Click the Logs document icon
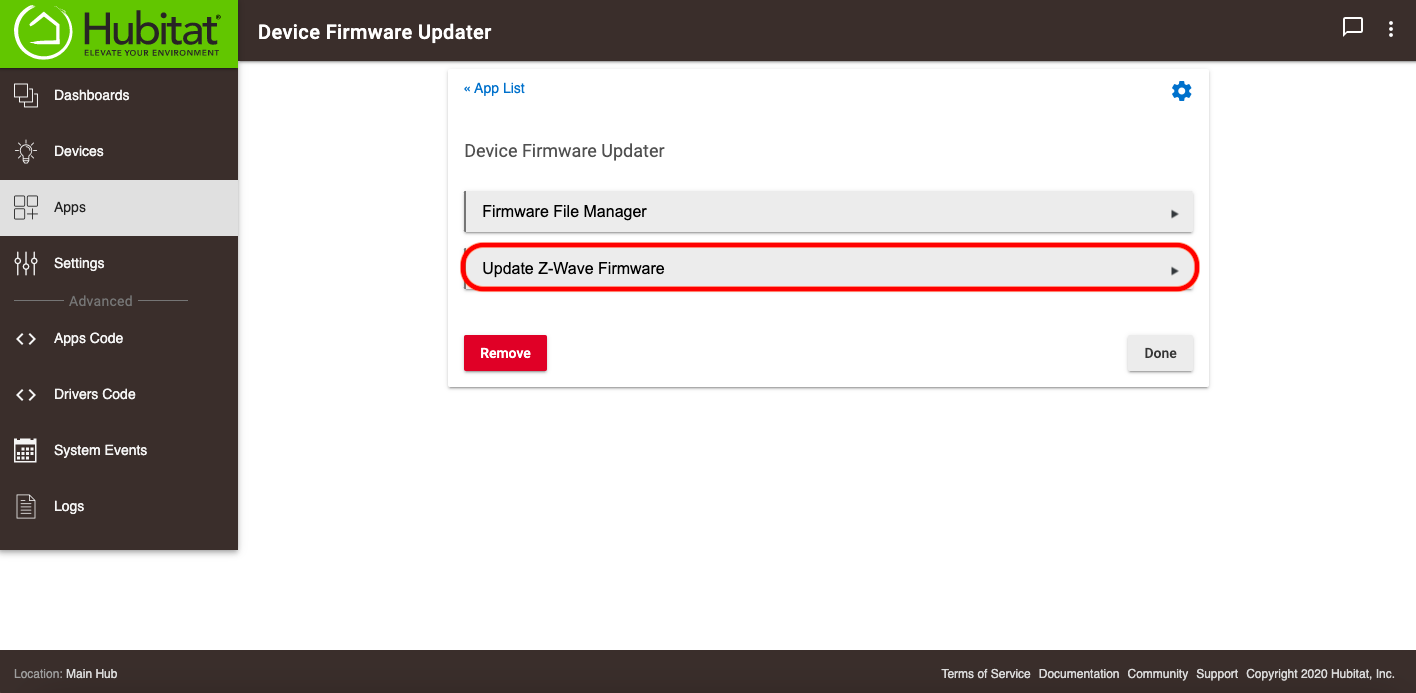This screenshot has height=693, width=1416. pos(26,506)
